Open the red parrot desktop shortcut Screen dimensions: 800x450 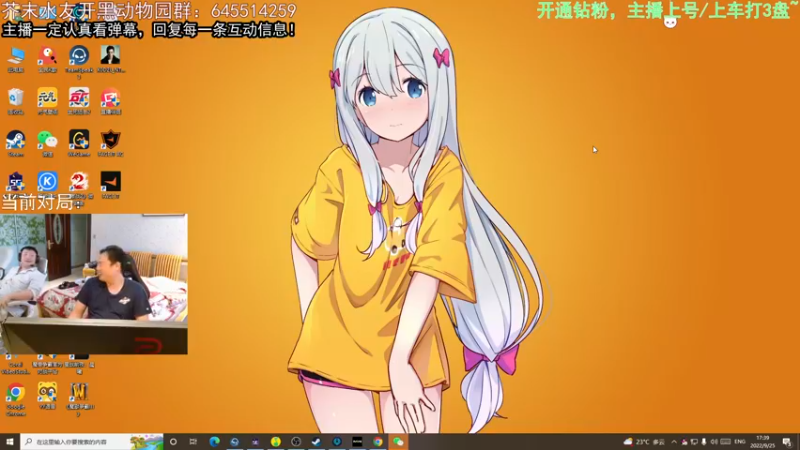pos(47,56)
